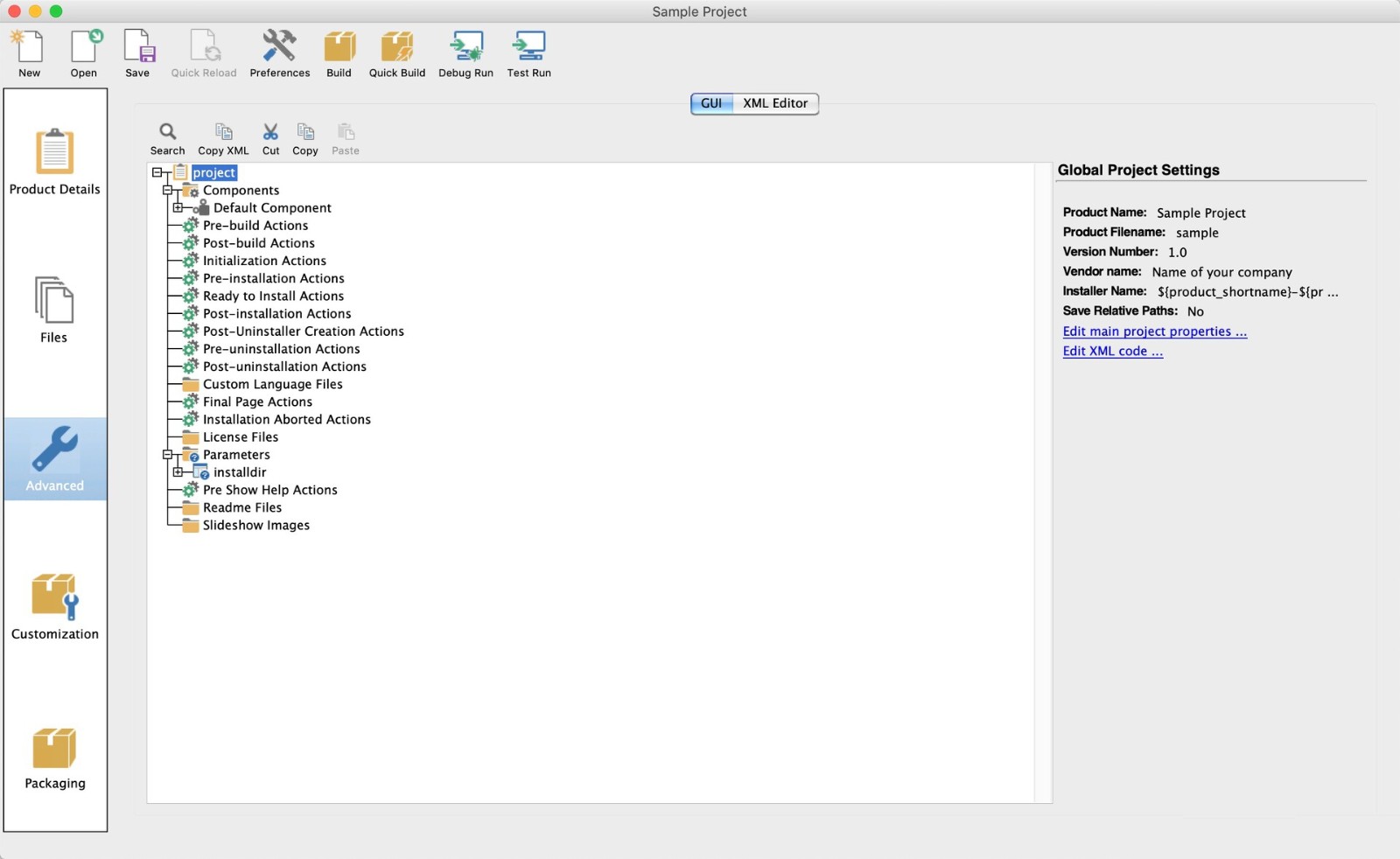Select Post-installation Actions node
1400x859 pixels.
(x=276, y=313)
